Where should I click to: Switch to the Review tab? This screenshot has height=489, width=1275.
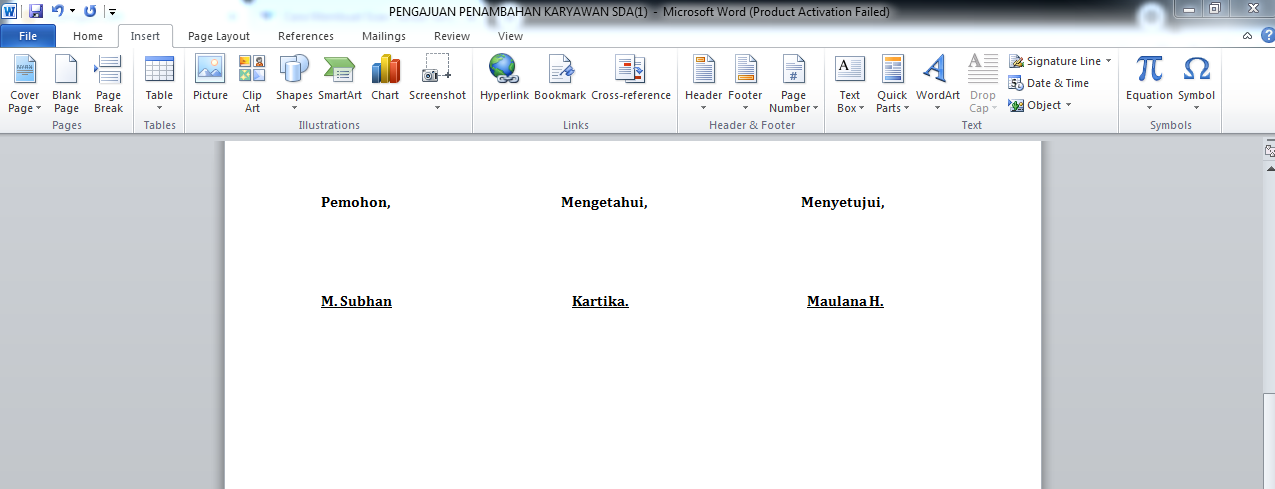tap(452, 36)
